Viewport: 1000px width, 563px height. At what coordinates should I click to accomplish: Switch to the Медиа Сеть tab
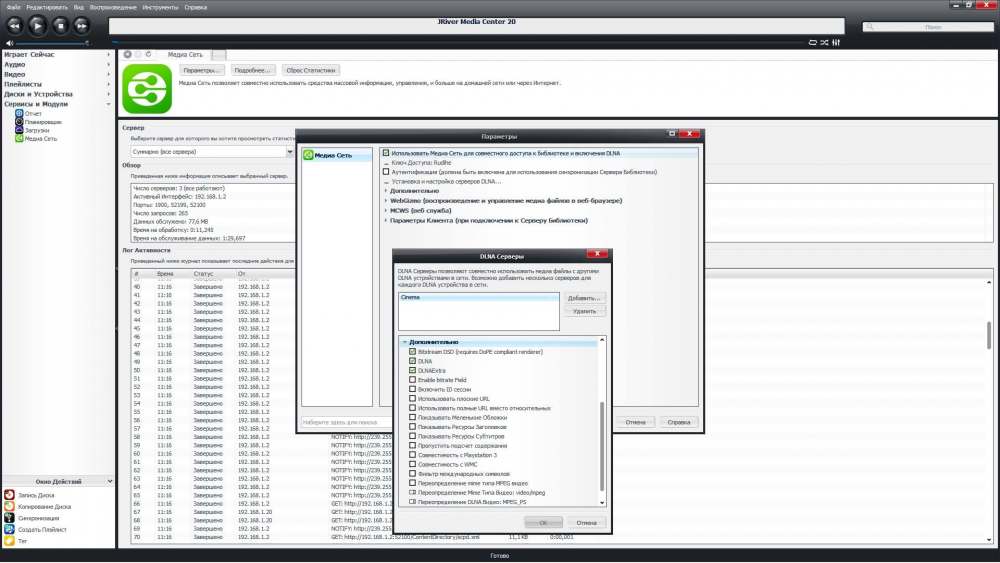185,55
